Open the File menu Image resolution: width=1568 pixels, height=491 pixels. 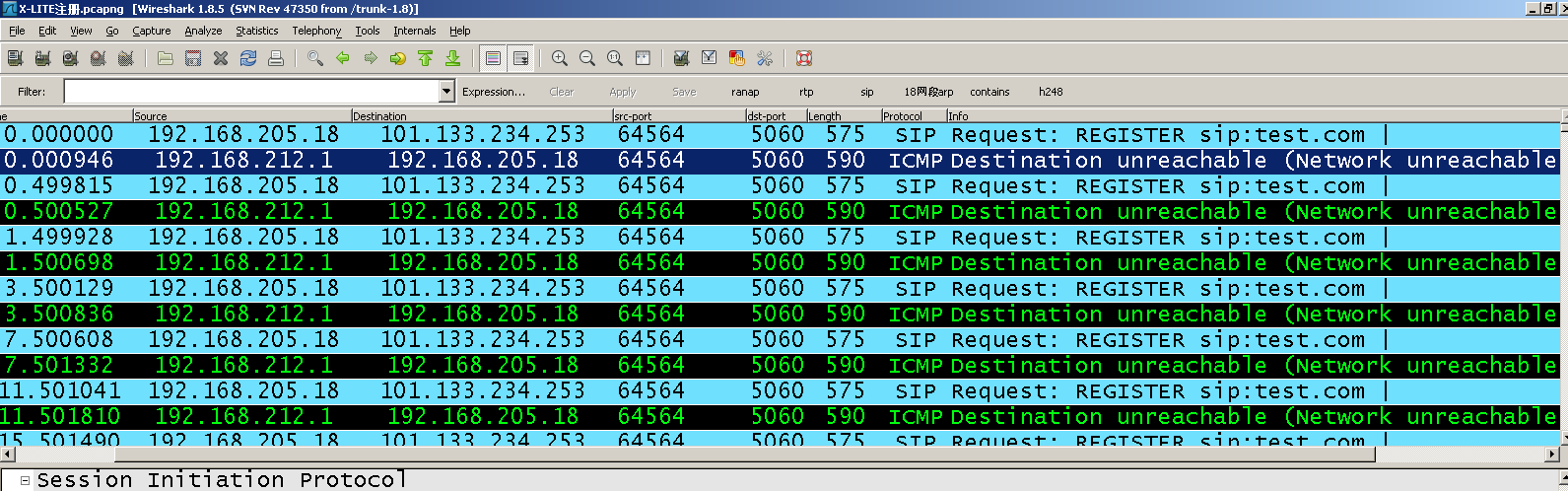click(17, 31)
